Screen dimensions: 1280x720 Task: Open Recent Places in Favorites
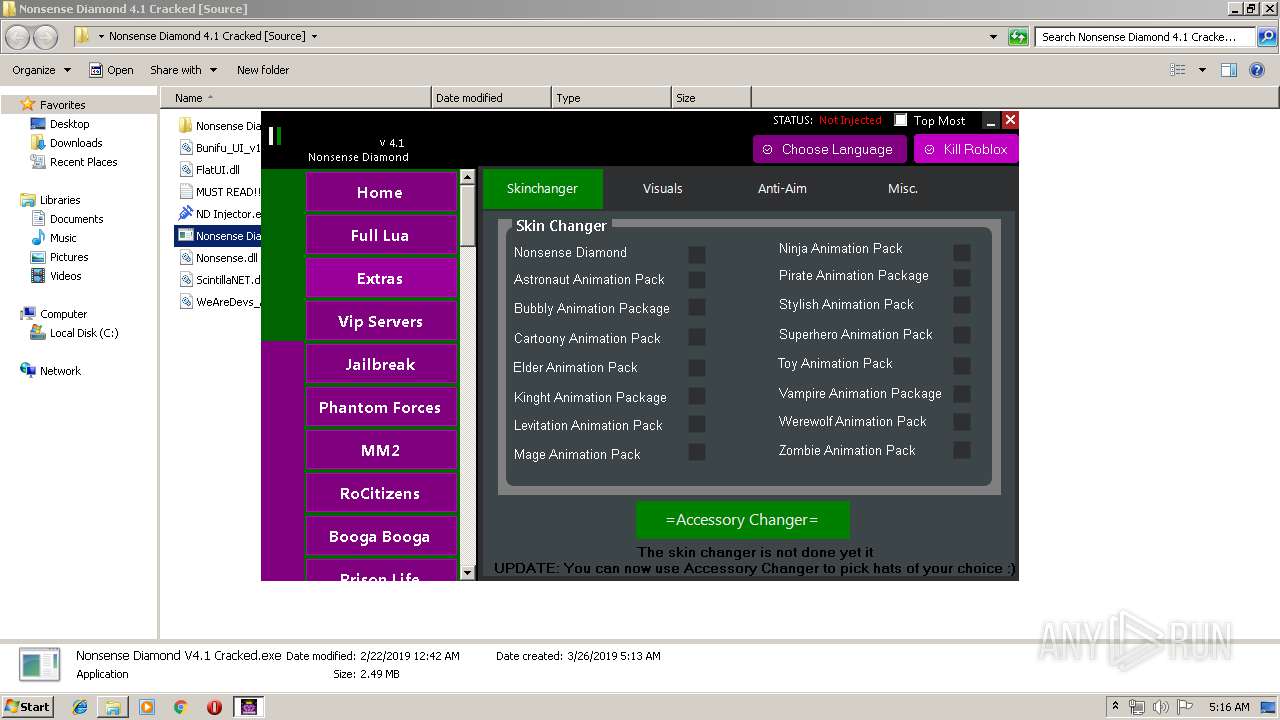point(82,162)
